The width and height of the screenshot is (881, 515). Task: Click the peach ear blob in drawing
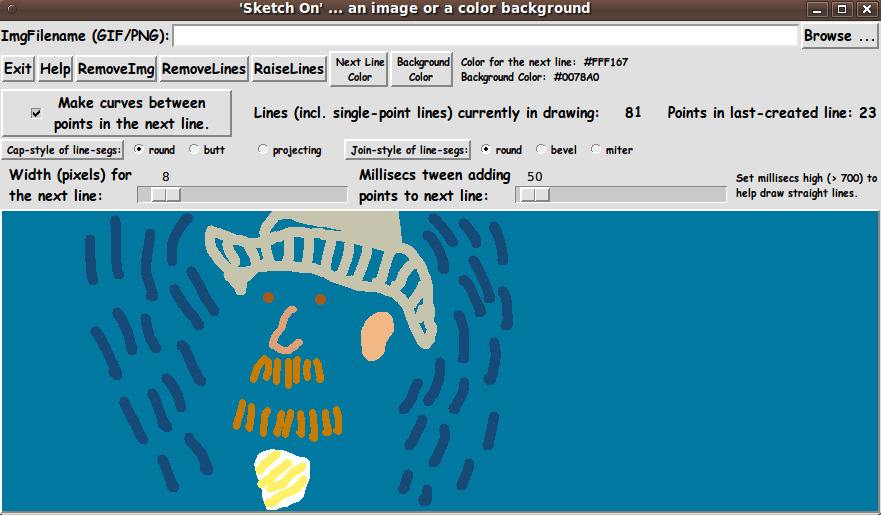(x=377, y=336)
